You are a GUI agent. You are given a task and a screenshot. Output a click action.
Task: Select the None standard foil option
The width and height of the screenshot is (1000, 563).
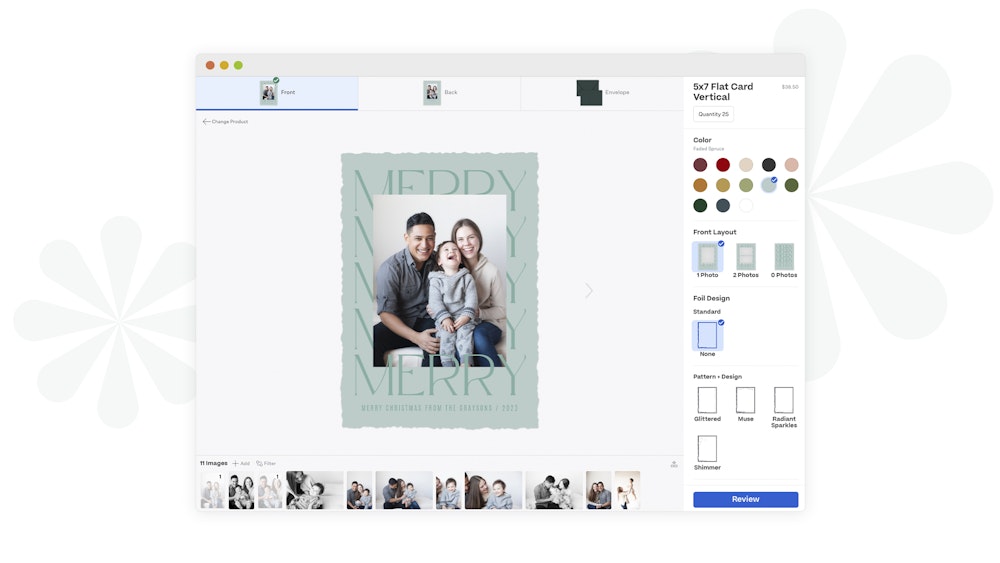click(707, 335)
